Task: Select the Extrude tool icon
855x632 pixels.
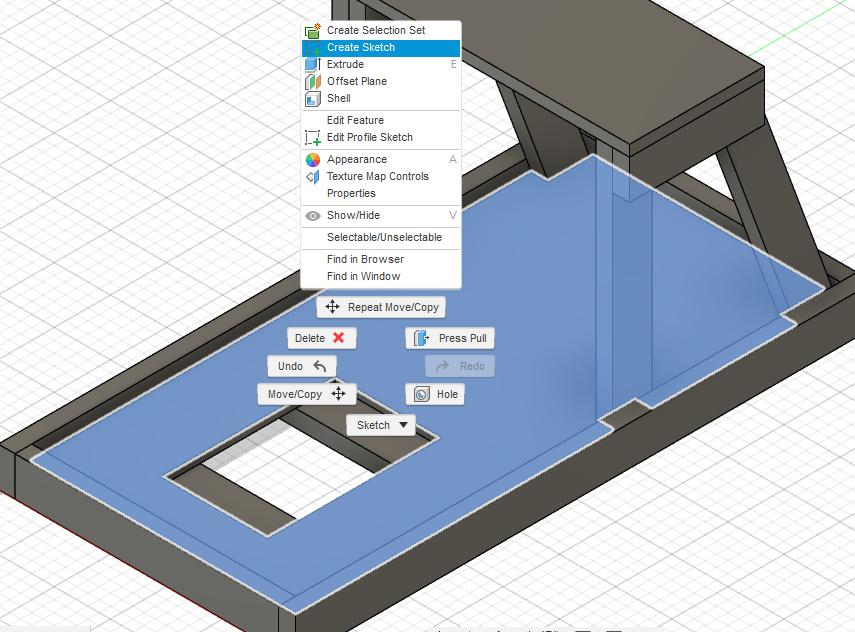Action: click(314, 64)
